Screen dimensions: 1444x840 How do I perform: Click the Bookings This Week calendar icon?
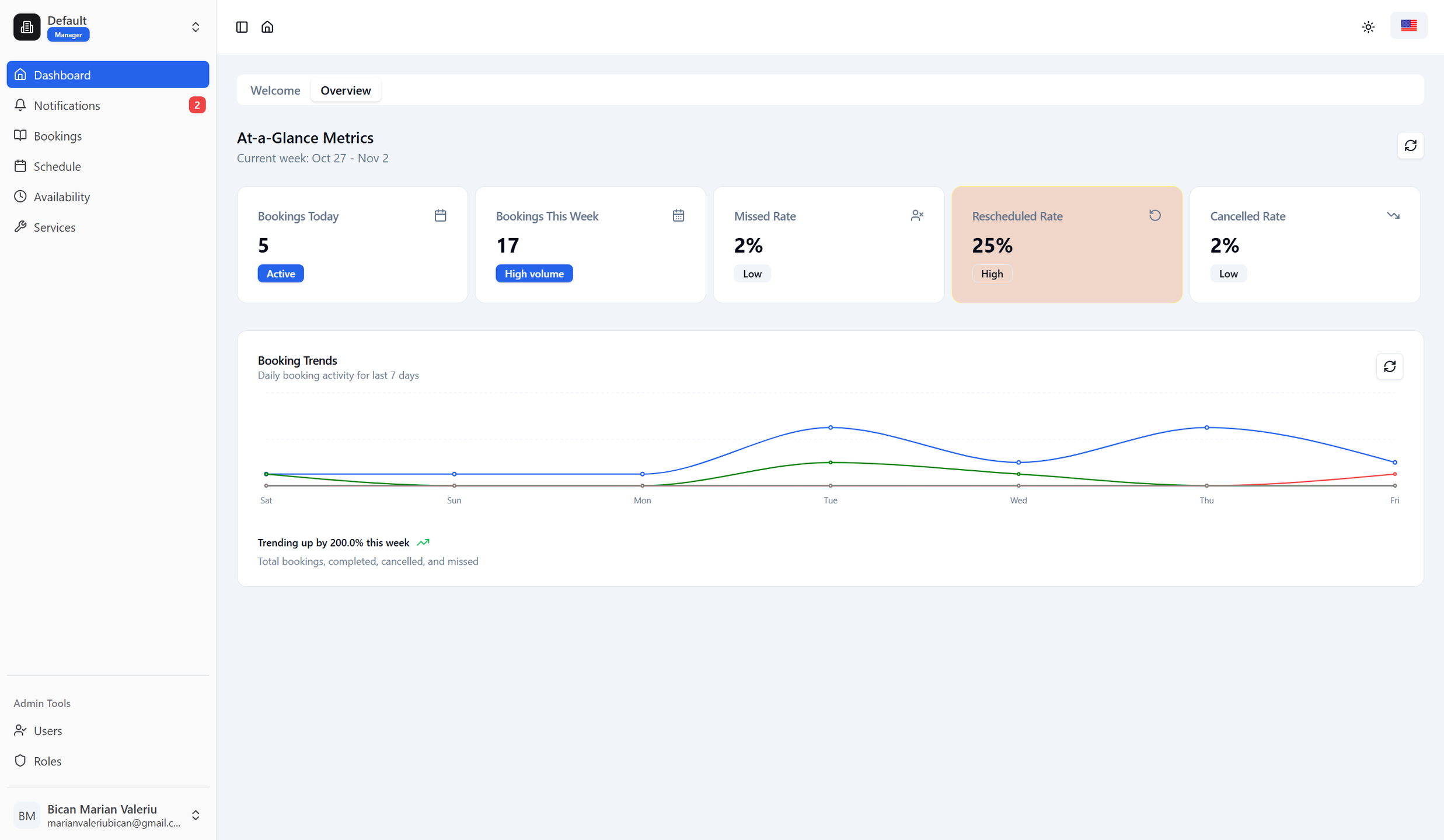pos(678,216)
